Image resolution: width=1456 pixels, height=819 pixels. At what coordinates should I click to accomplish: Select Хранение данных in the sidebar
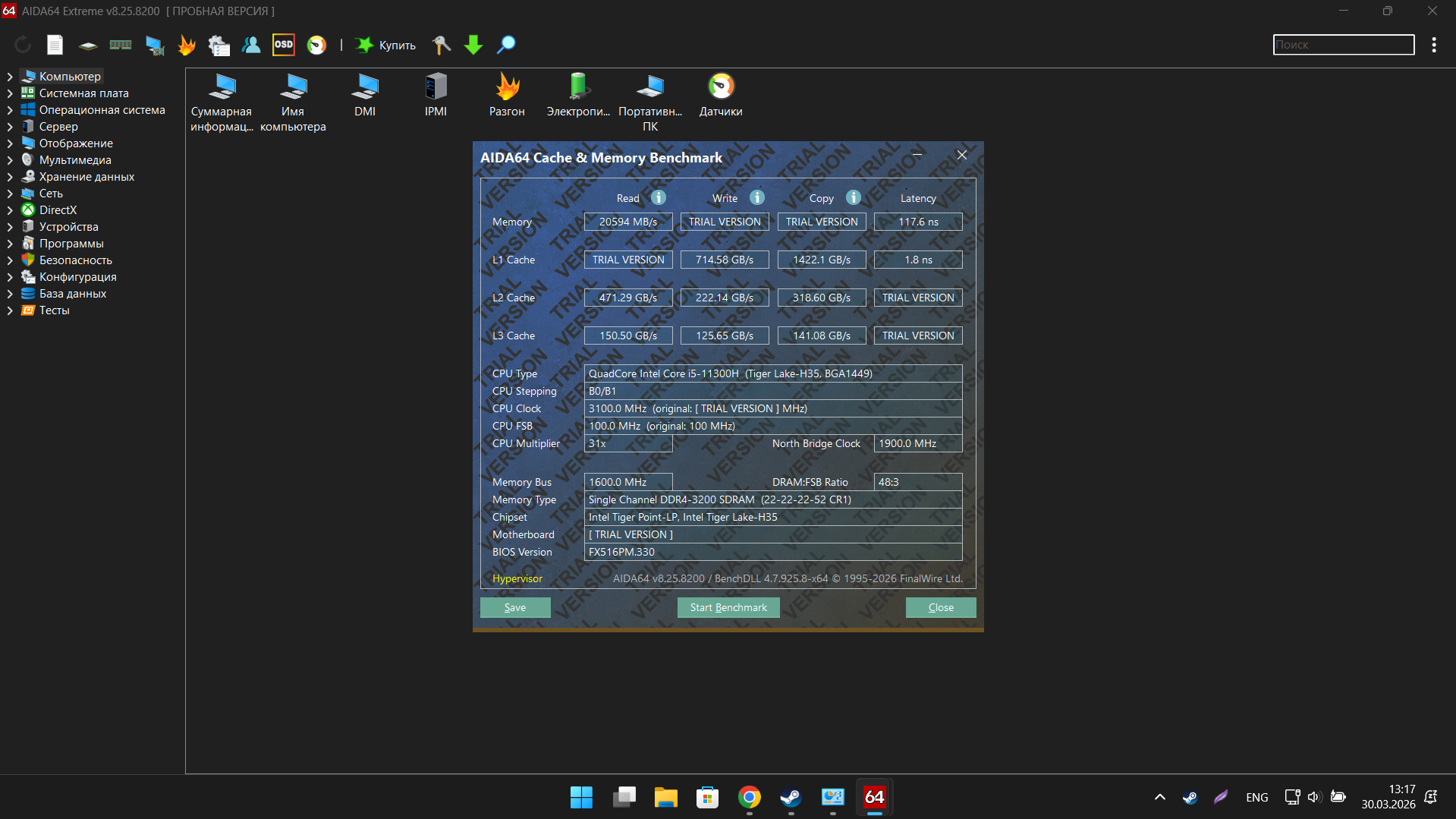[86, 177]
